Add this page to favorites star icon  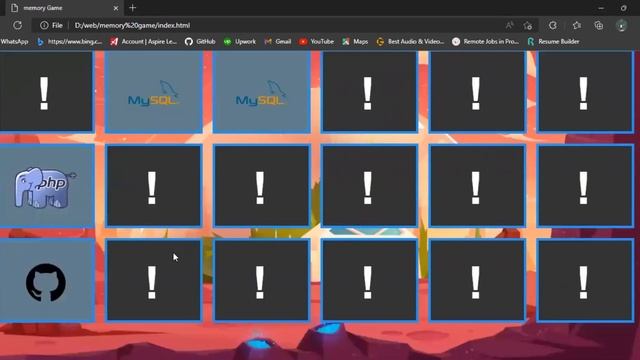pos(528,25)
